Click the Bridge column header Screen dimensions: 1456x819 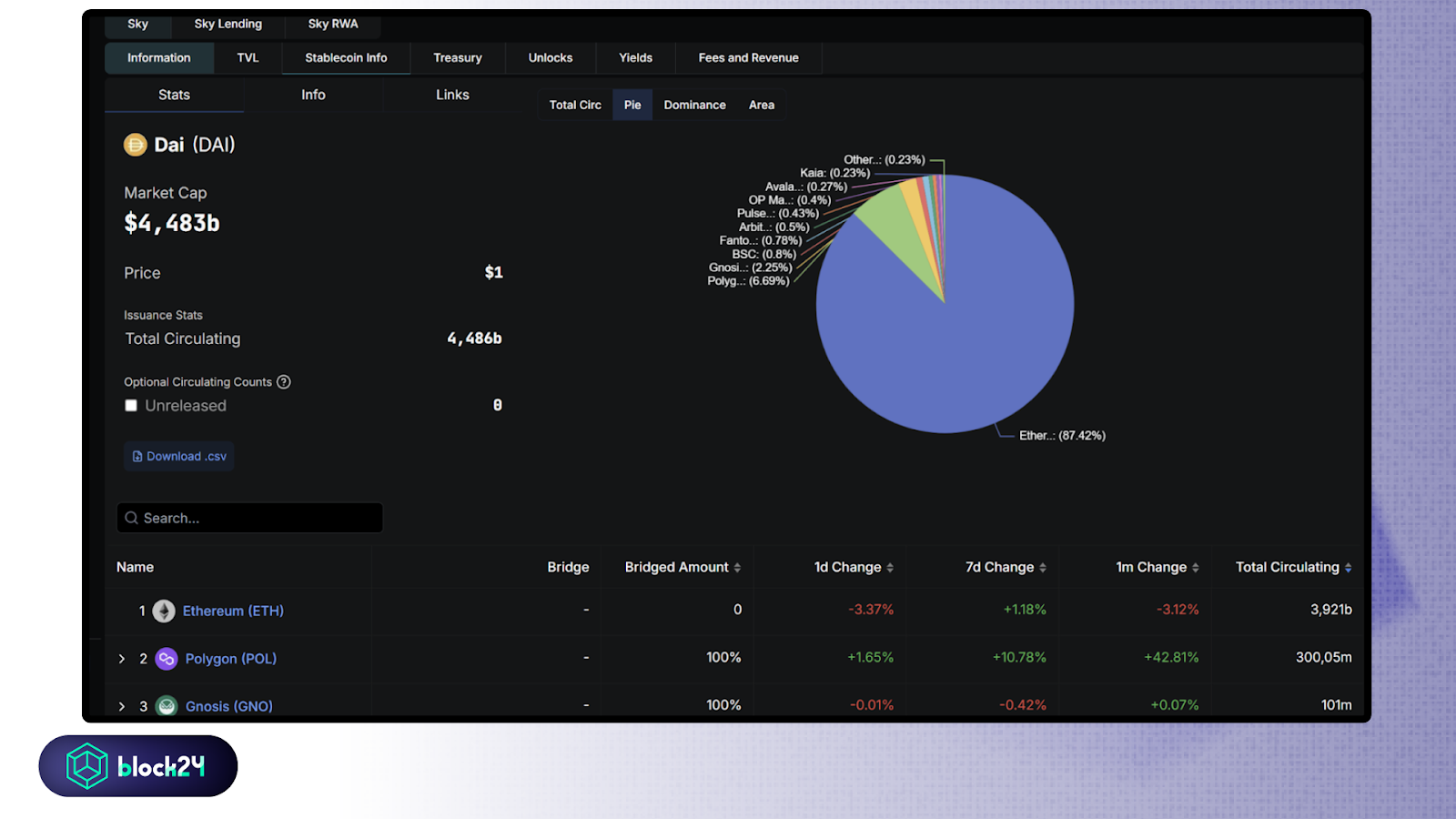tap(568, 567)
